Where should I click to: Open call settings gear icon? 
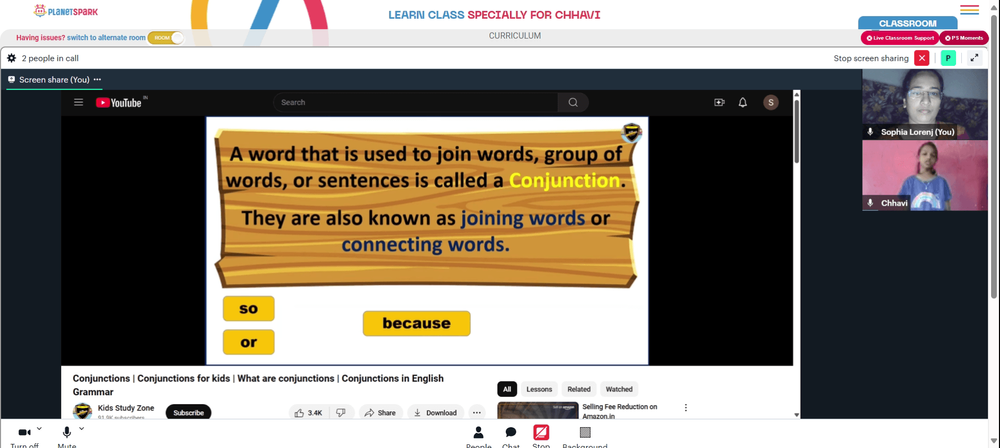(11, 58)
